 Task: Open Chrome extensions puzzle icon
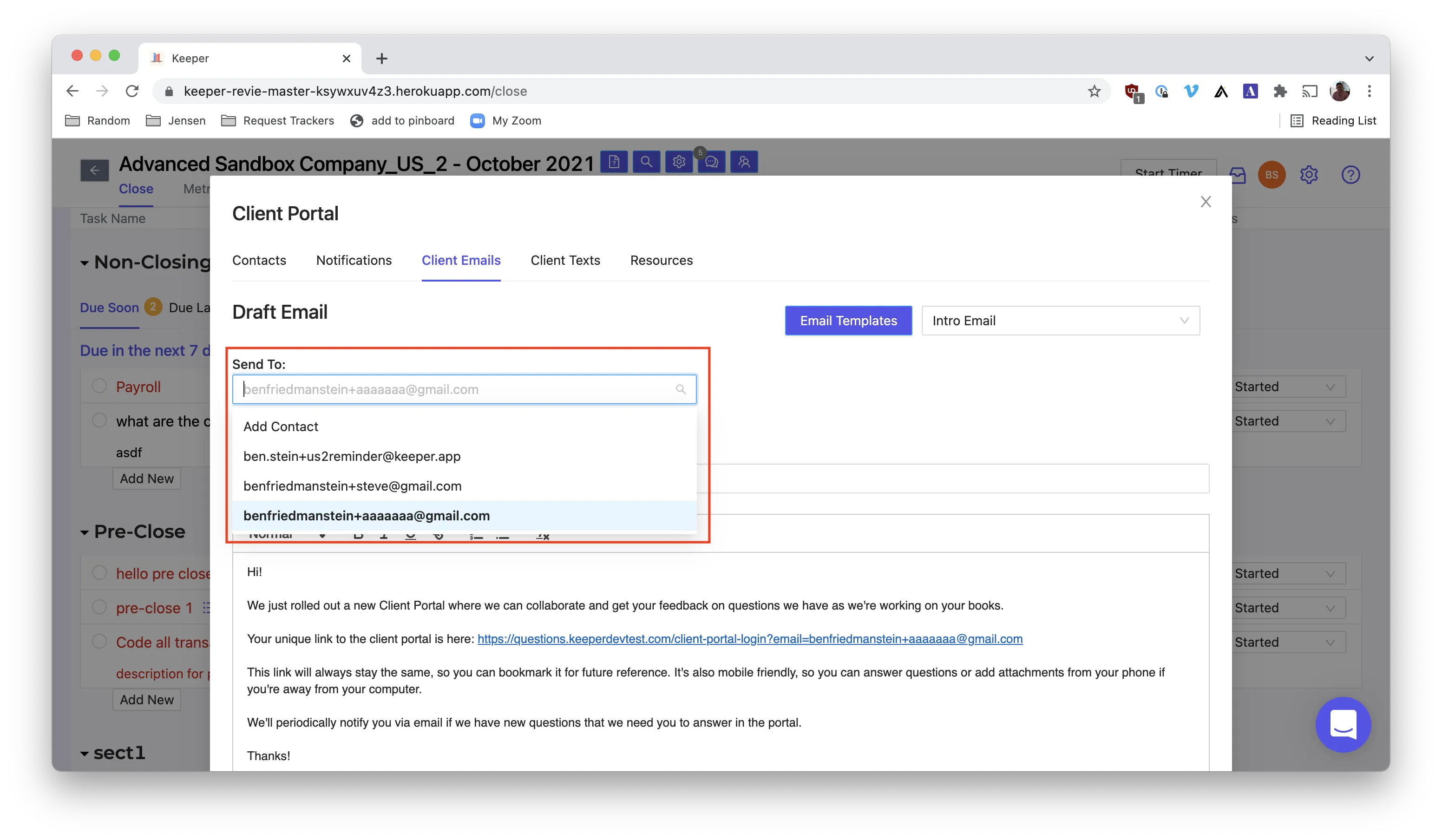(x=1280, y=91)
